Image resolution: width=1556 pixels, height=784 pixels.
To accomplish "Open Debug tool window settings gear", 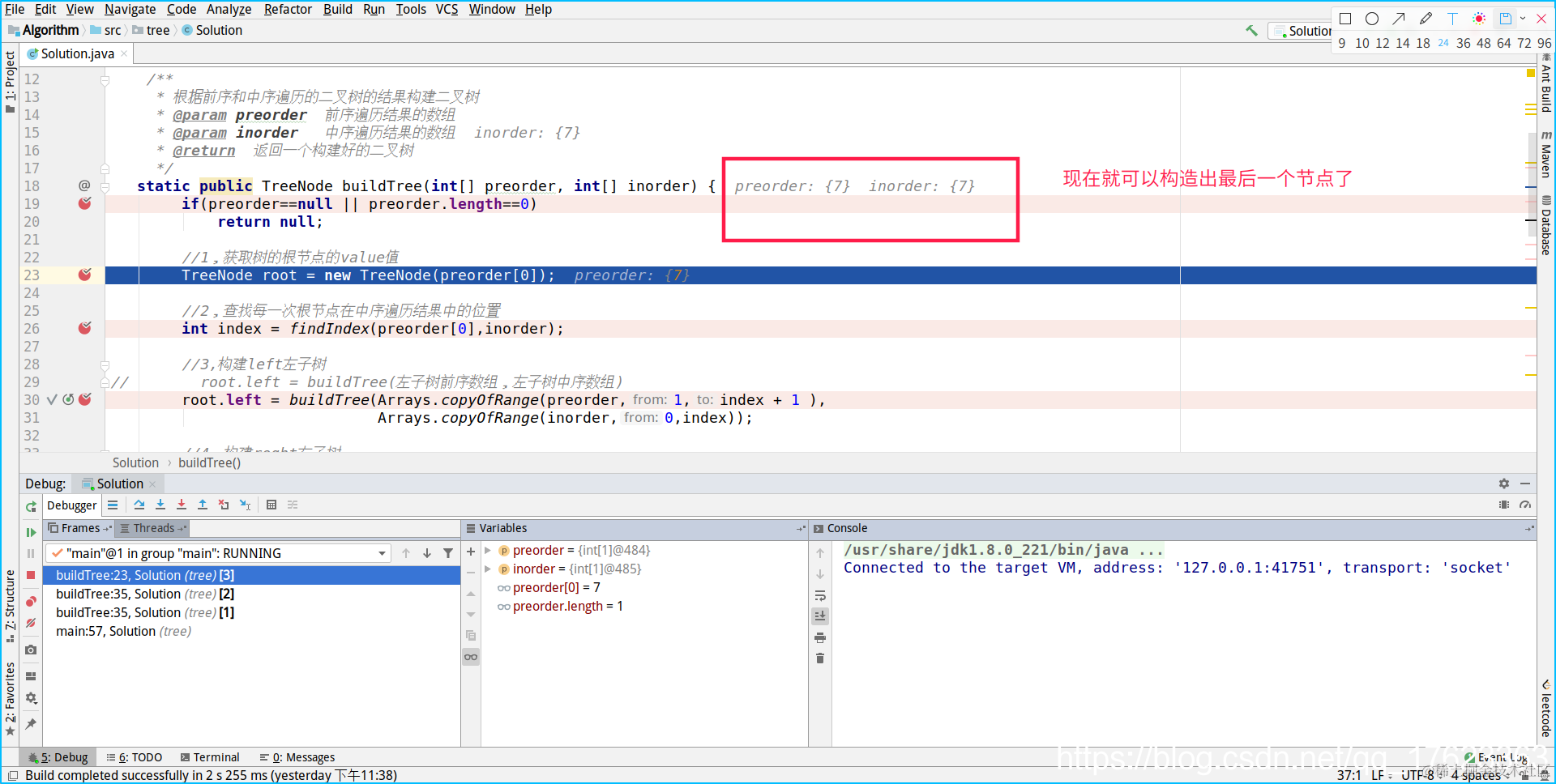I will 1504,484.
